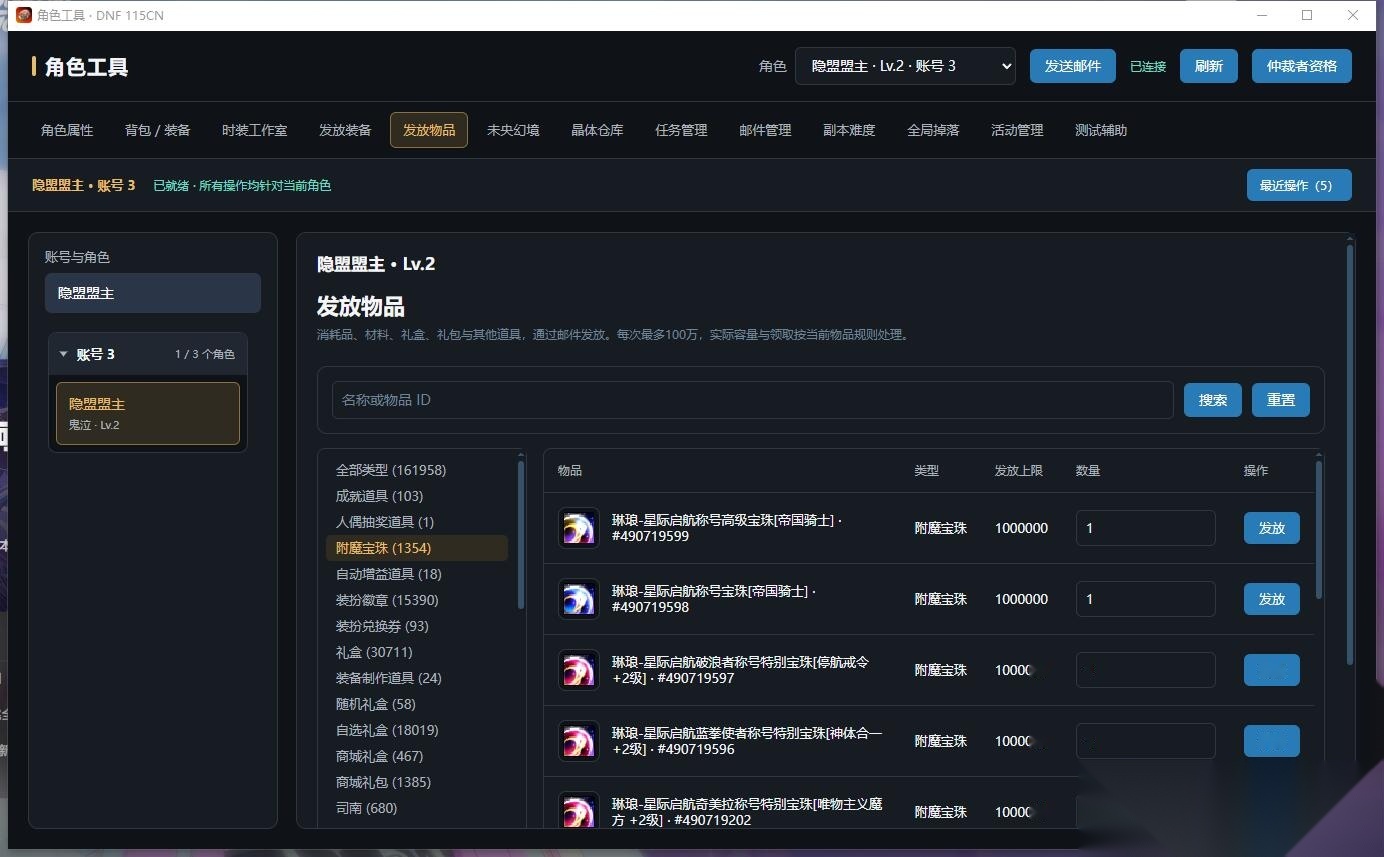Open the 未央幻境 tab
Screen dimensions: 1384x857
[x=513, y=130]
